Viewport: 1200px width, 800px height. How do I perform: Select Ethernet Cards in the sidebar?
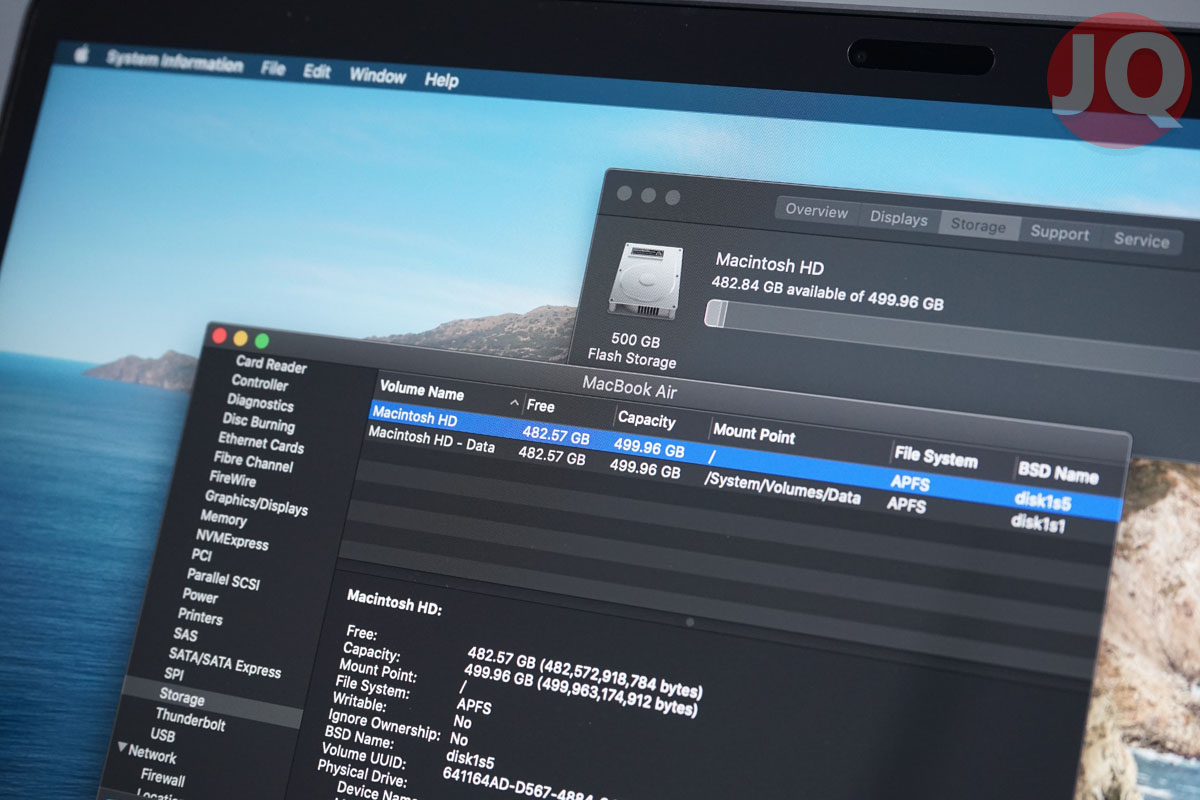(x=261, y=442)
